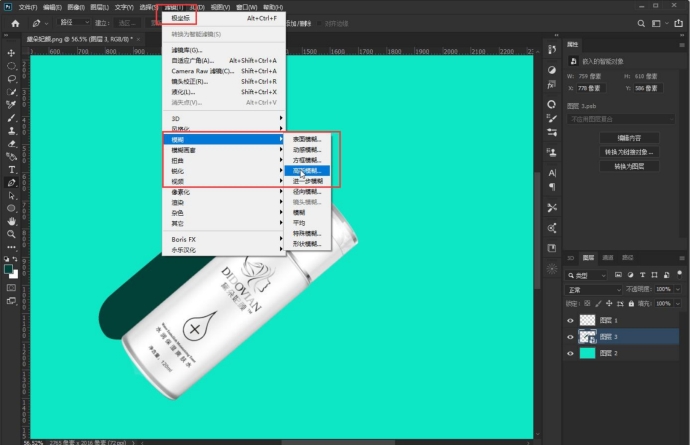Screen dimensions: 690x445
Task: Click the background color swatch
Action: tap(15, 275)
